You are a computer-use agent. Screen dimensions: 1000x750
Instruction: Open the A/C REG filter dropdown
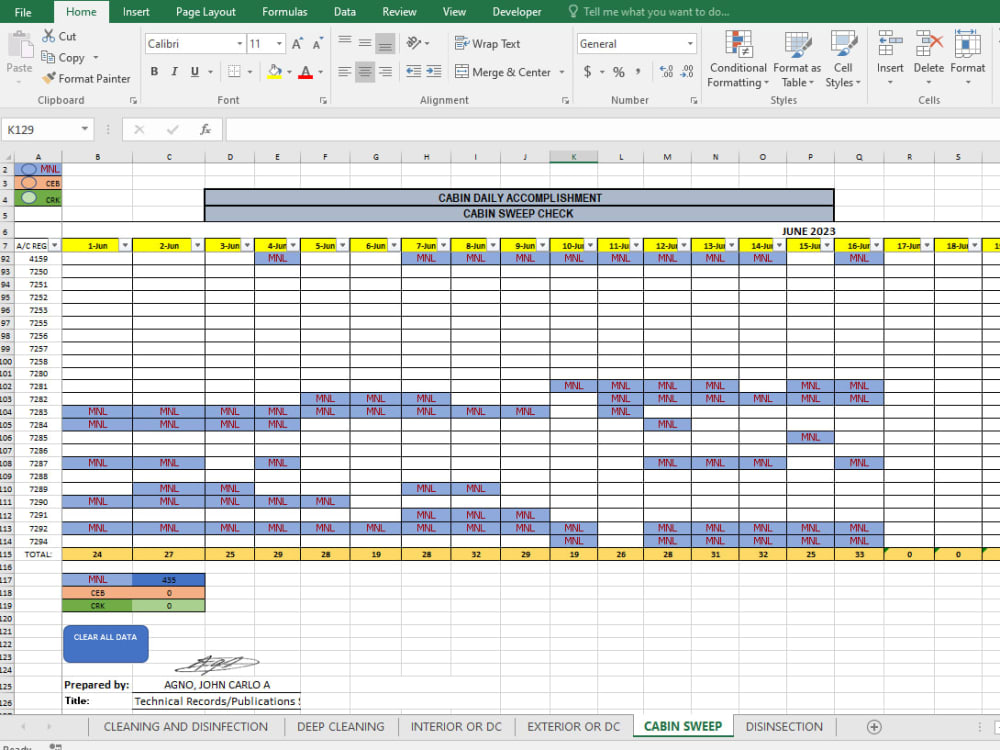point(55,246)
